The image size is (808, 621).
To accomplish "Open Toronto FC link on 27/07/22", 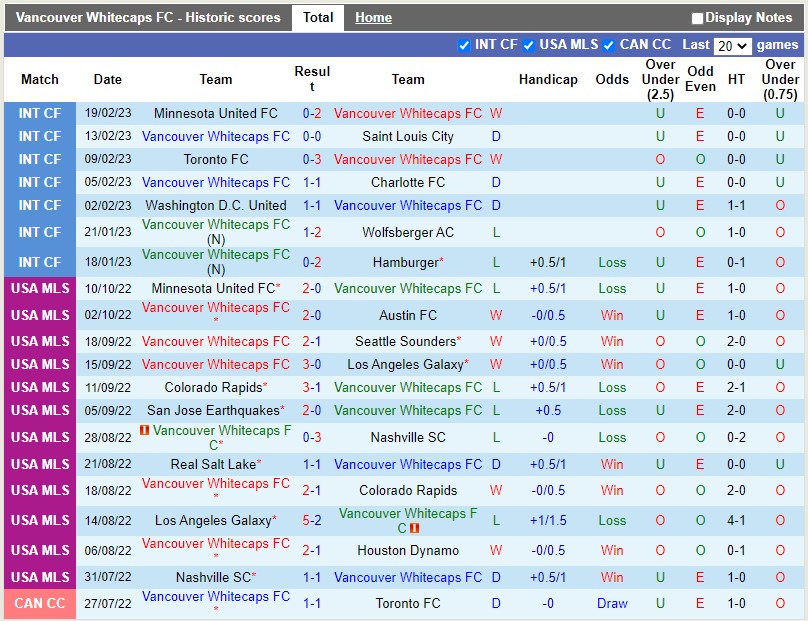I will (x=408, y=603).
